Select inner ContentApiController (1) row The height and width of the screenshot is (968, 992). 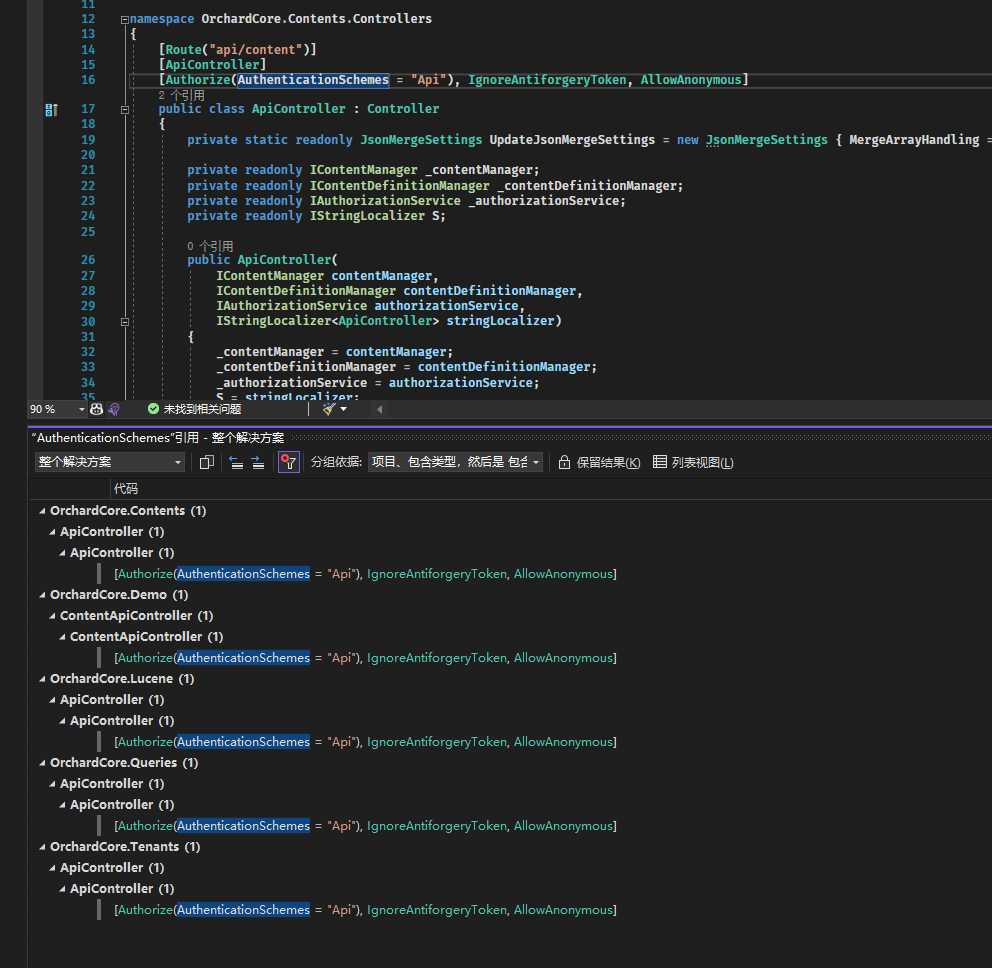click(x=146, y=636)
